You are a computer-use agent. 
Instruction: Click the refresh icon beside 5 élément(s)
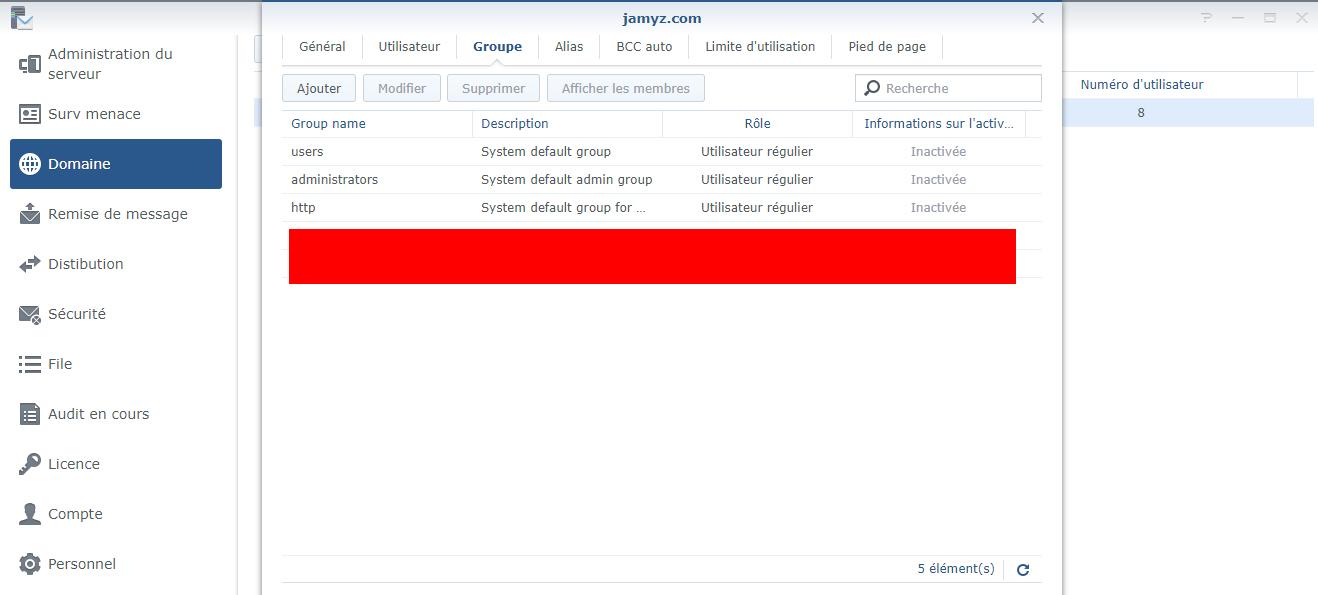tap(1023, 569)
